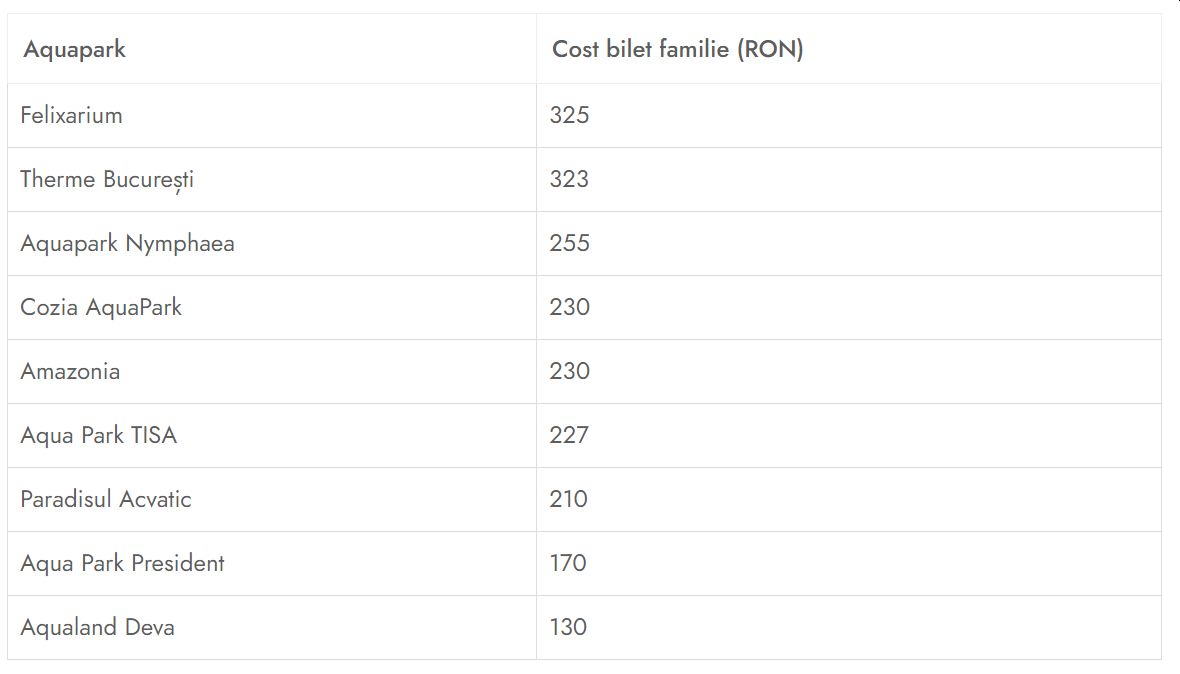1180x674 pixels.
Task: Select the 170 cost value
Action: [x=568, y=563]
